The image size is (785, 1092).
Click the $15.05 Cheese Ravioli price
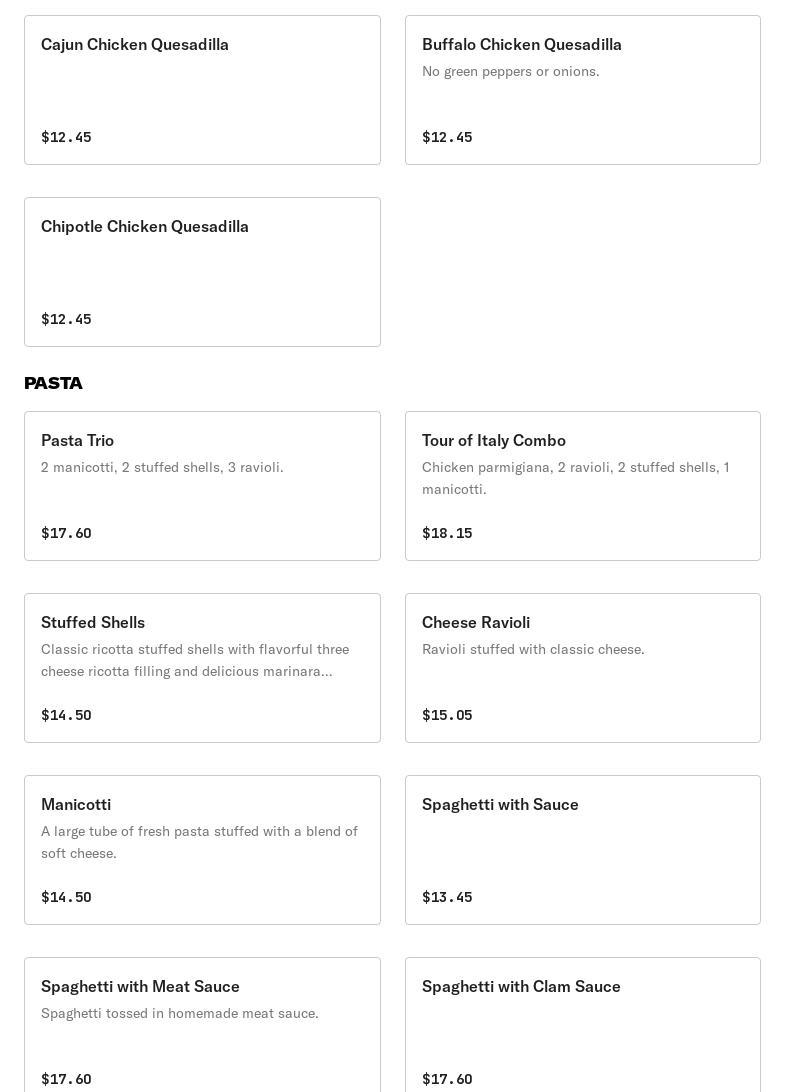[447, 715]
